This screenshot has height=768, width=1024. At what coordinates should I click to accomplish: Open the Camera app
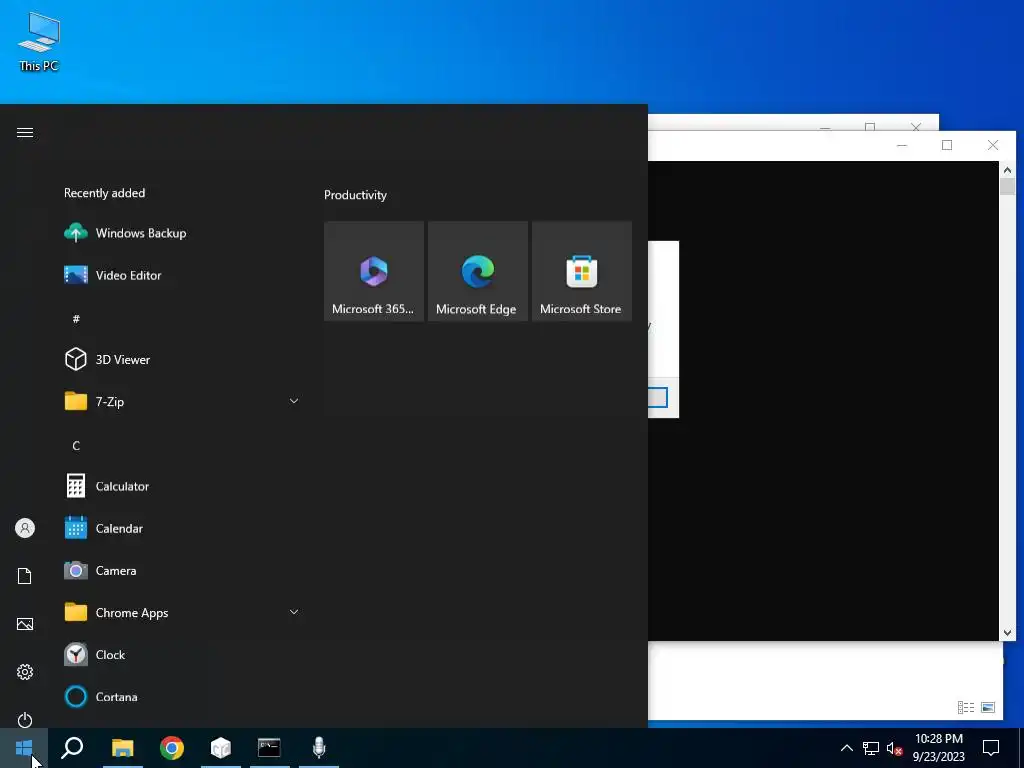[183, 570]
